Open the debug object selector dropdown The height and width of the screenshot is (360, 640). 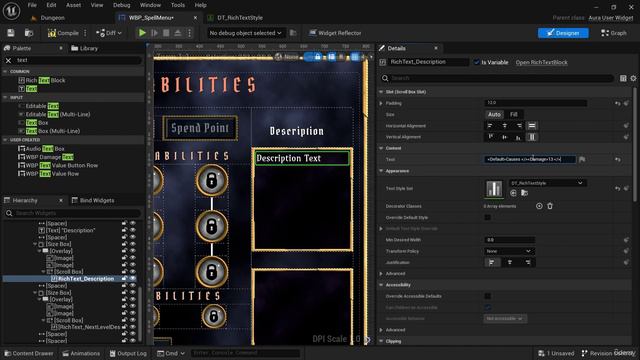[245, 33]
